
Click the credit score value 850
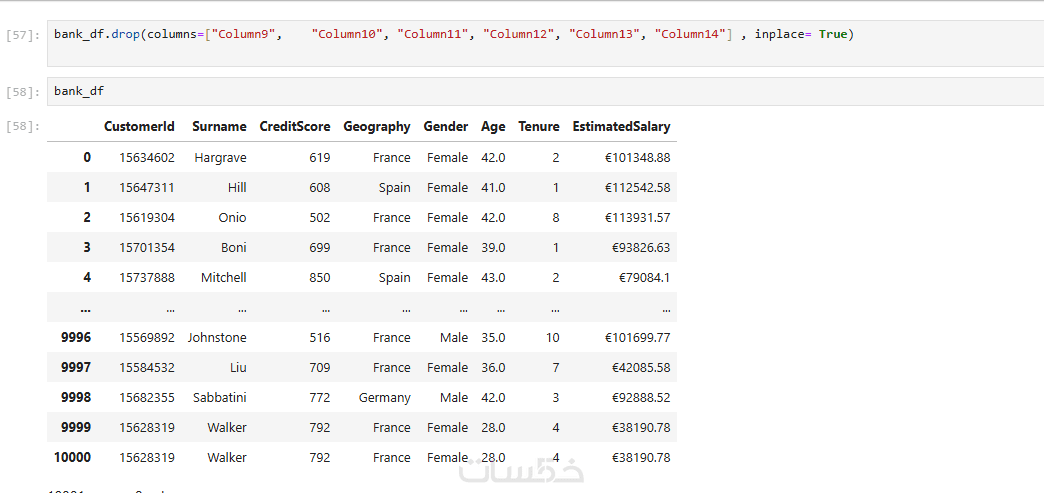319,277
